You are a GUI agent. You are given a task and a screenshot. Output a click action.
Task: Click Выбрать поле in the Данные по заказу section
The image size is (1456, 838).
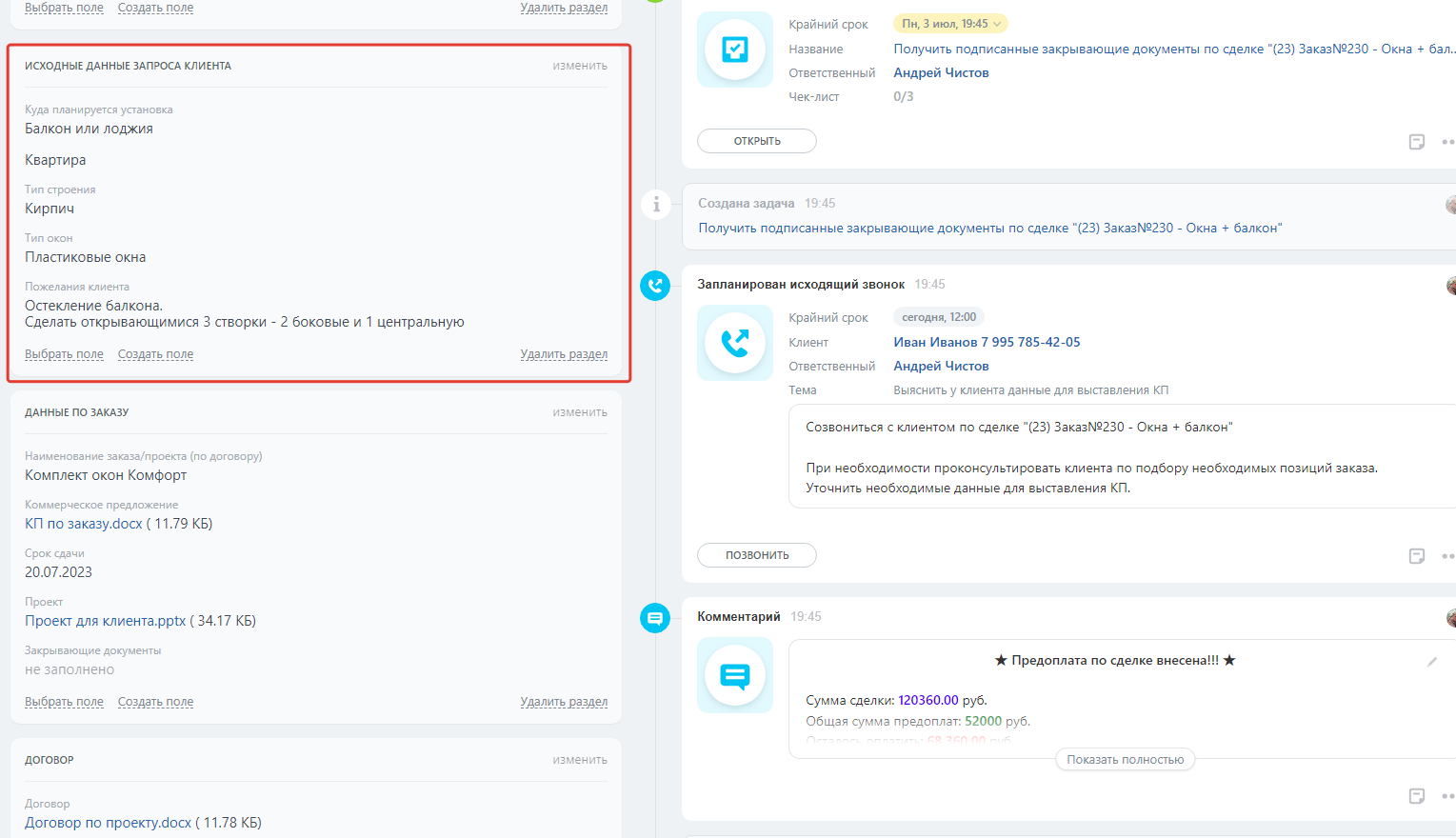(64, 702)
